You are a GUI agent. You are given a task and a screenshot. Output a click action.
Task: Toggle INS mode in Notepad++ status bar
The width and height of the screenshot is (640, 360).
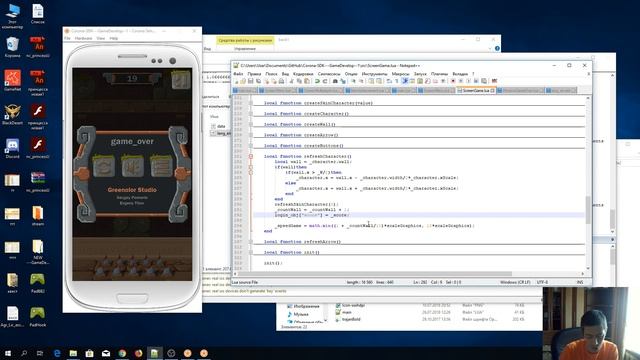(579, 282)
